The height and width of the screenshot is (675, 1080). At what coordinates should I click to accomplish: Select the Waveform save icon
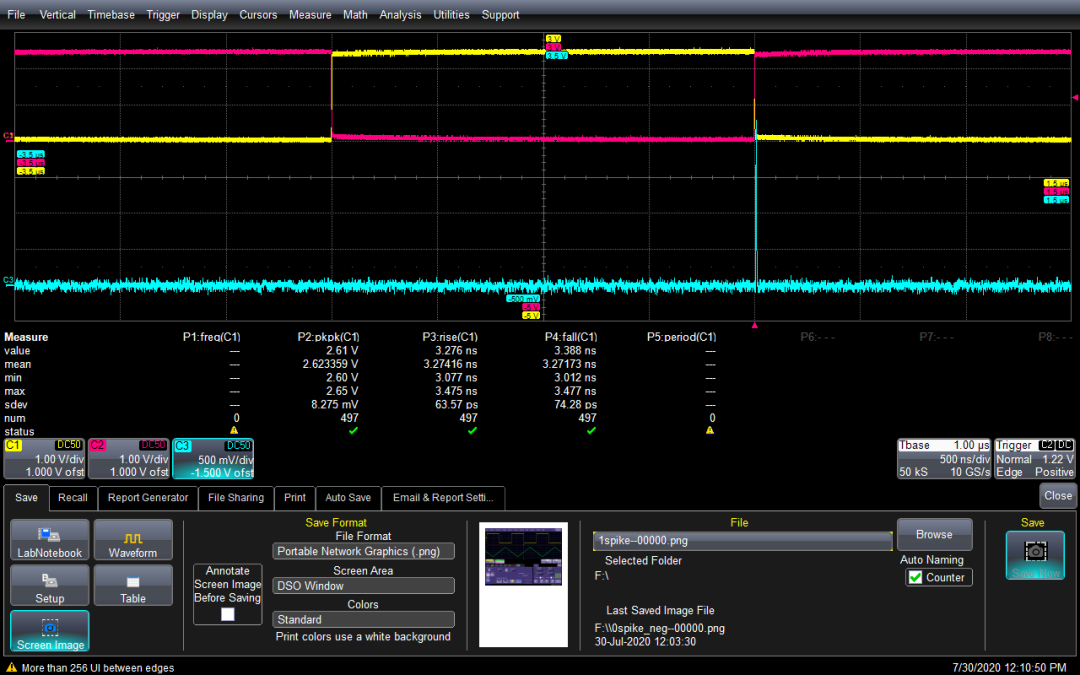click(x=132, y=540)
